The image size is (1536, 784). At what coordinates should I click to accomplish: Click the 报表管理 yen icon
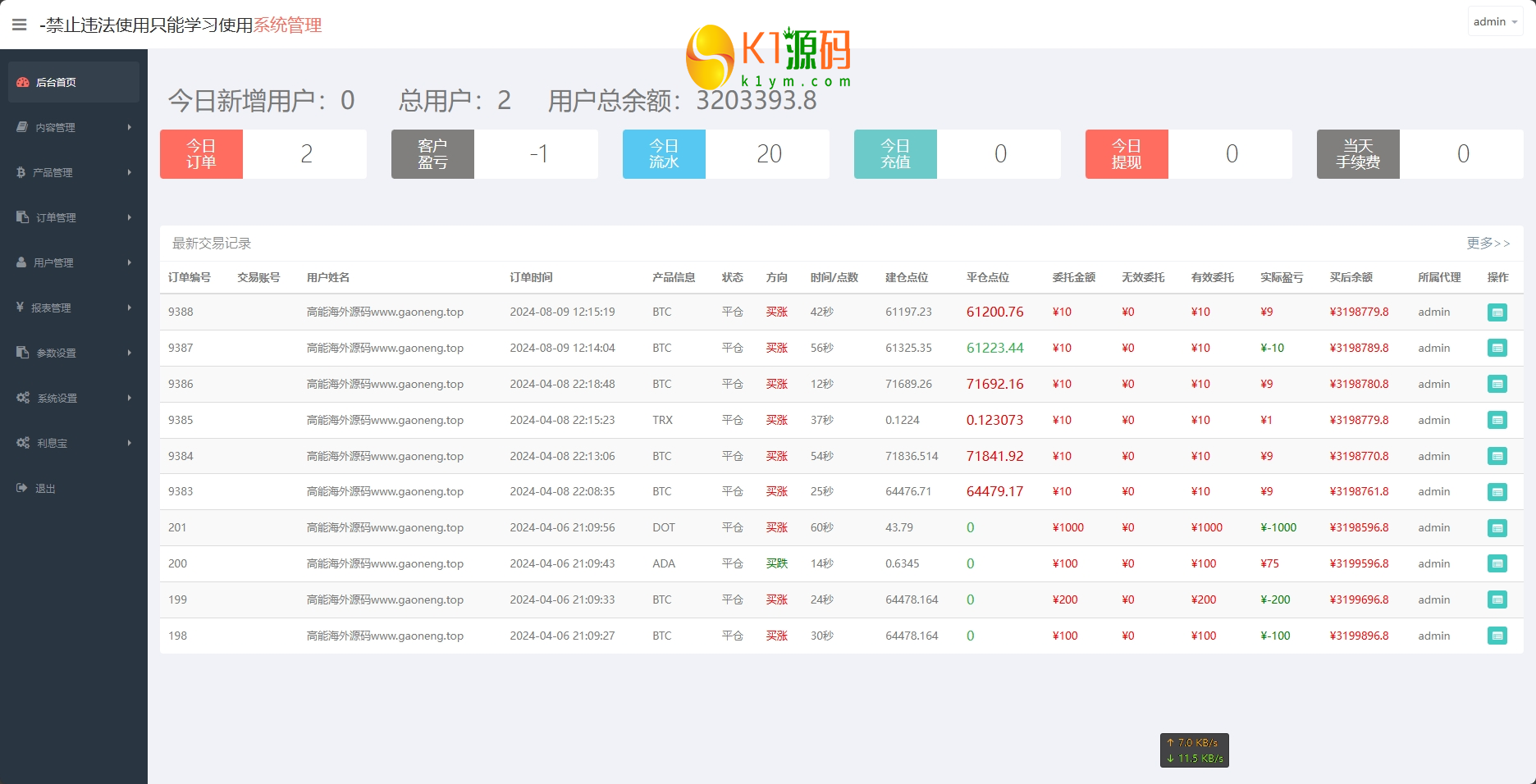tap(21, 308)
